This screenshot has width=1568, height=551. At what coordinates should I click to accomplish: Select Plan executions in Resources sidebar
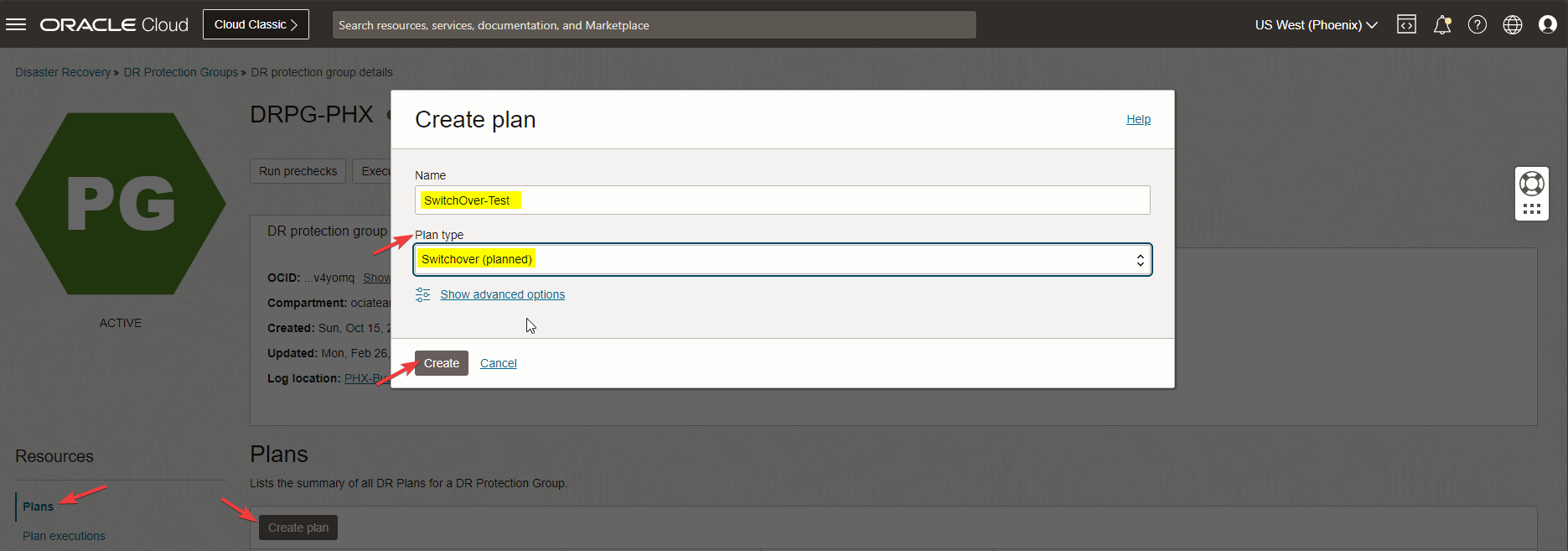click(x=64, y=536)
